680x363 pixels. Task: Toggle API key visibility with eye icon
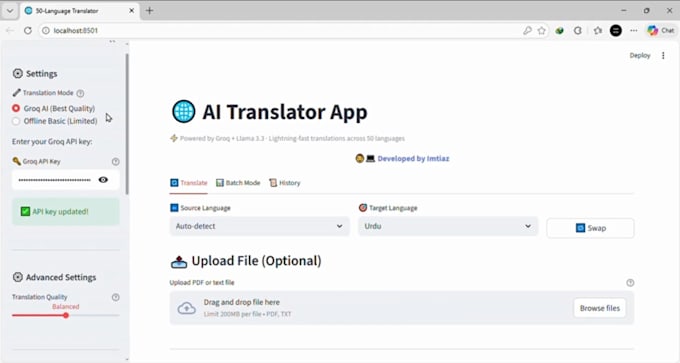[x=103, y=180]
